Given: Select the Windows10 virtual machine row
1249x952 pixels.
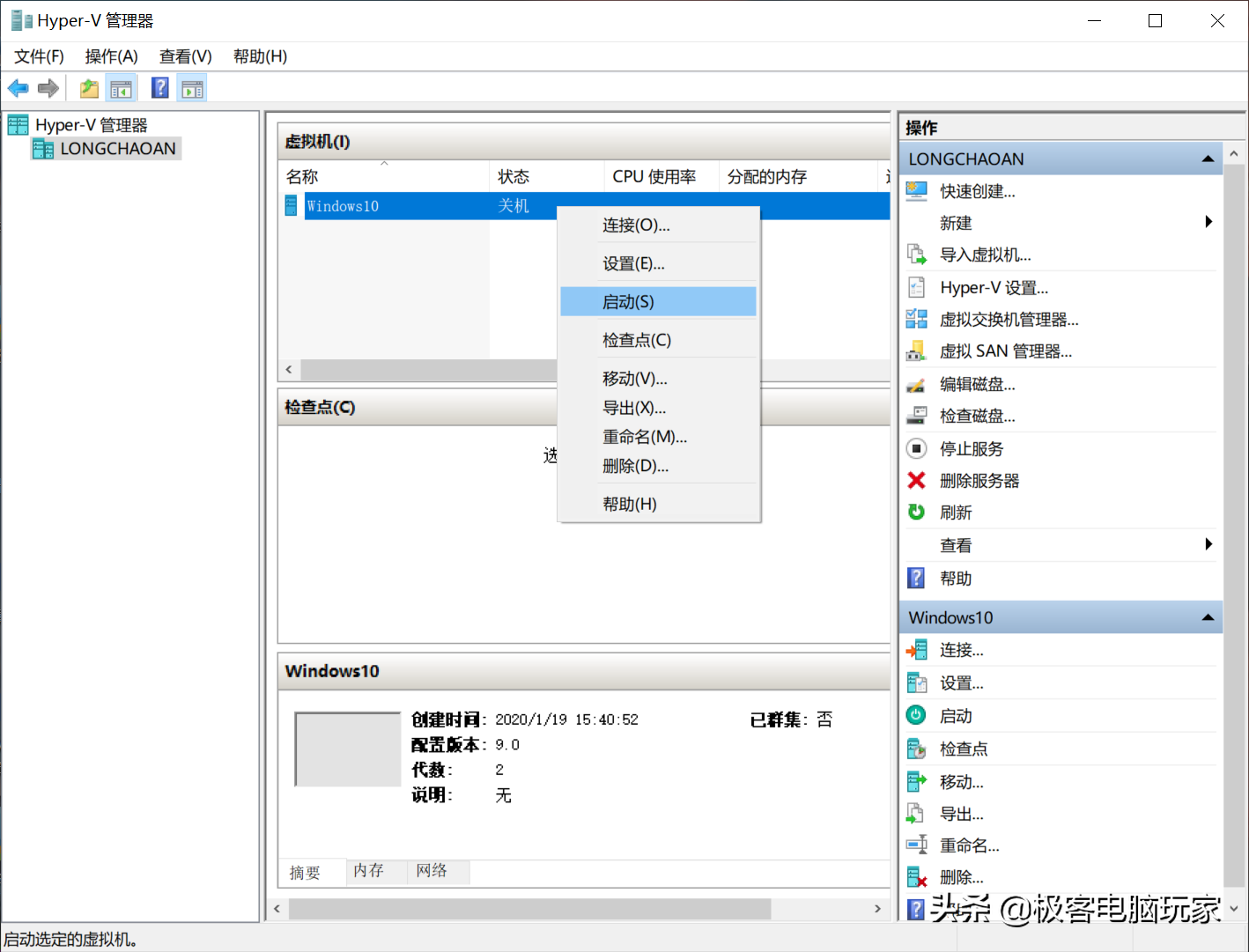Looking at the screenshot, I should point(583,206).
